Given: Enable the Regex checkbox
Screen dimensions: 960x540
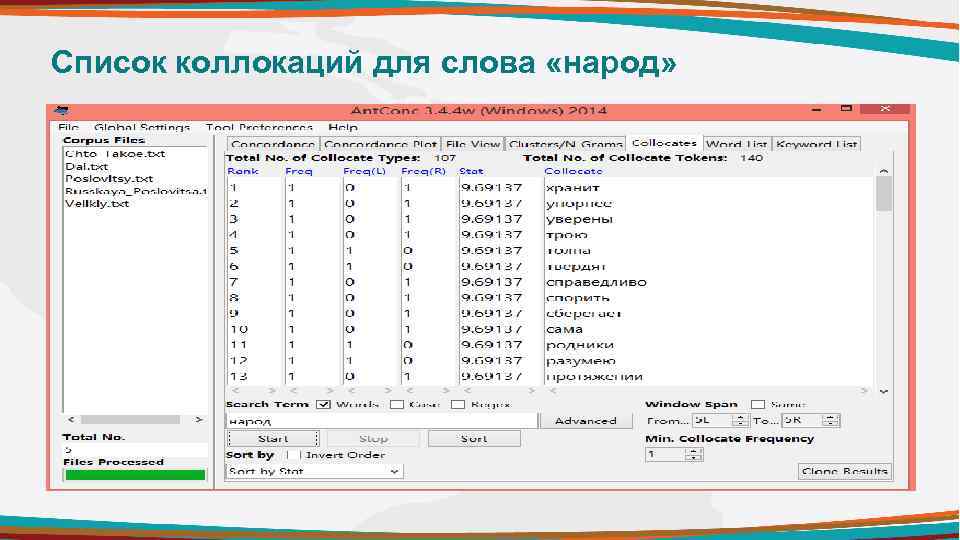Looking at the screenshot, I should (458, 405).
